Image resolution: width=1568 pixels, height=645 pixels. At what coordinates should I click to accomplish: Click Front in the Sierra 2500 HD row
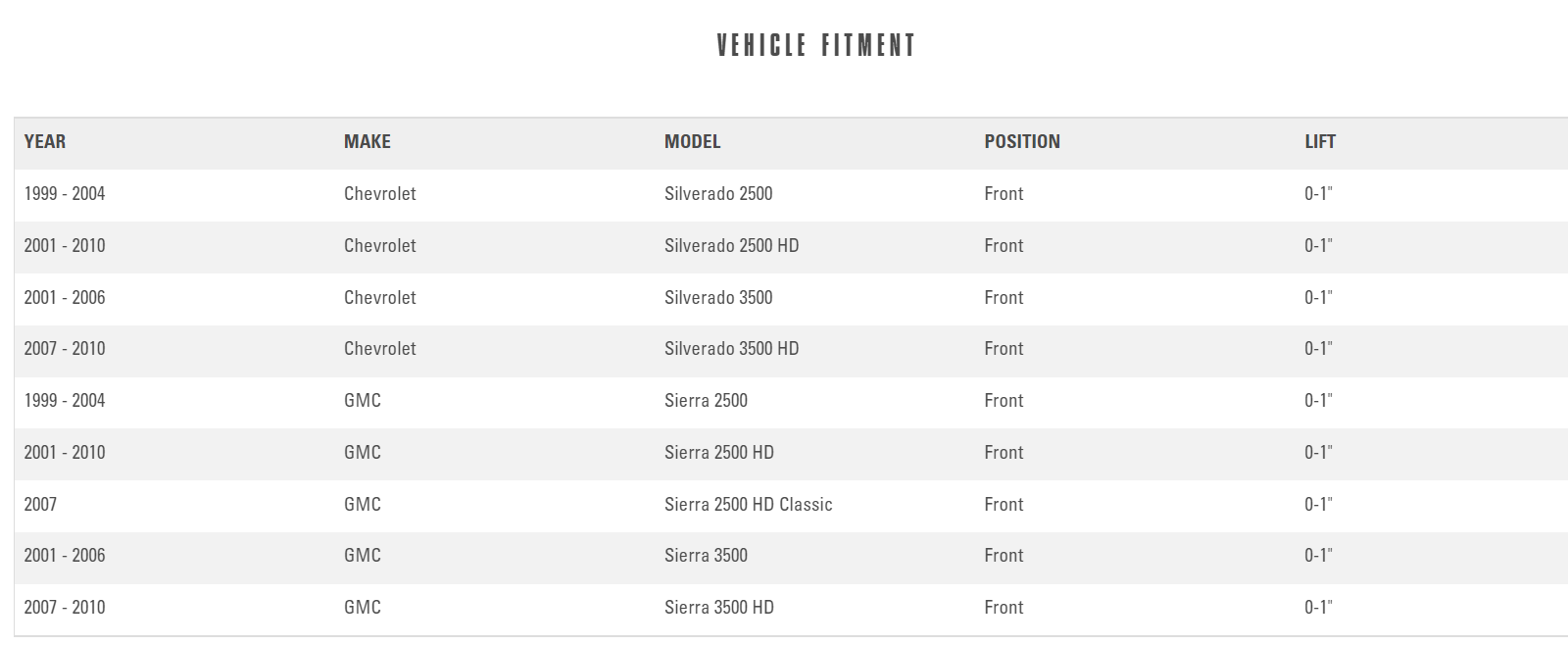click(x=1004, y=453)
